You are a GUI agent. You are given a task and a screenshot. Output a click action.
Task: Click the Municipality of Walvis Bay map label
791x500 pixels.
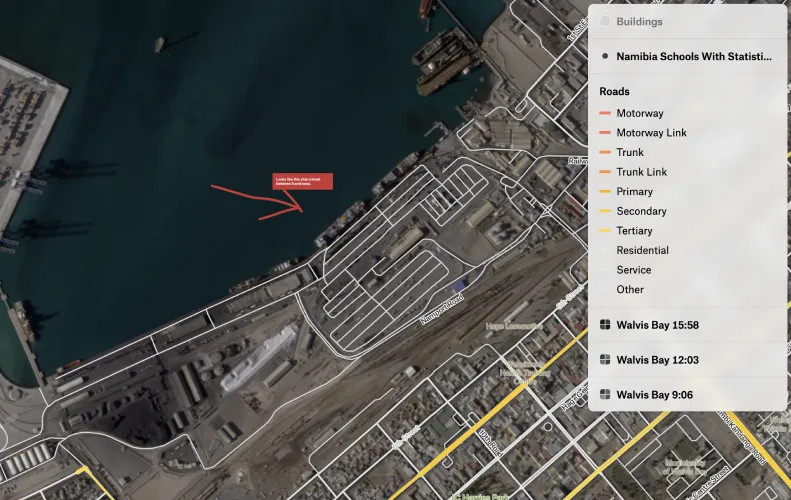685,467
